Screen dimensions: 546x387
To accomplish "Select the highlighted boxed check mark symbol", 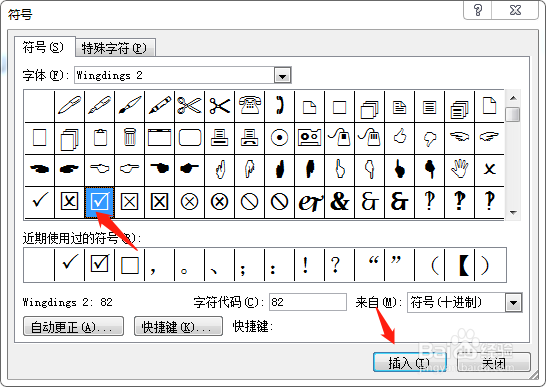I will click(x=100, y=202).
